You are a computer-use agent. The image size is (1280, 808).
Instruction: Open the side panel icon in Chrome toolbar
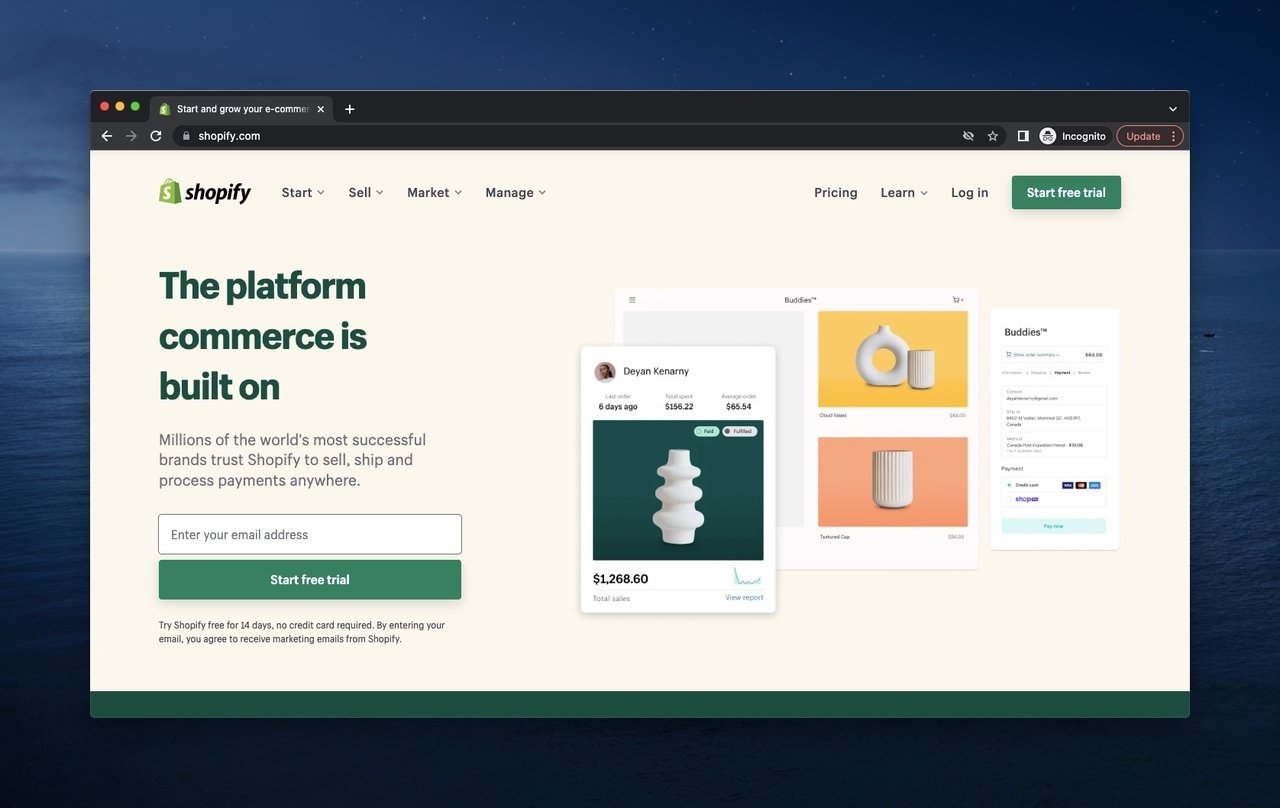1023,136
